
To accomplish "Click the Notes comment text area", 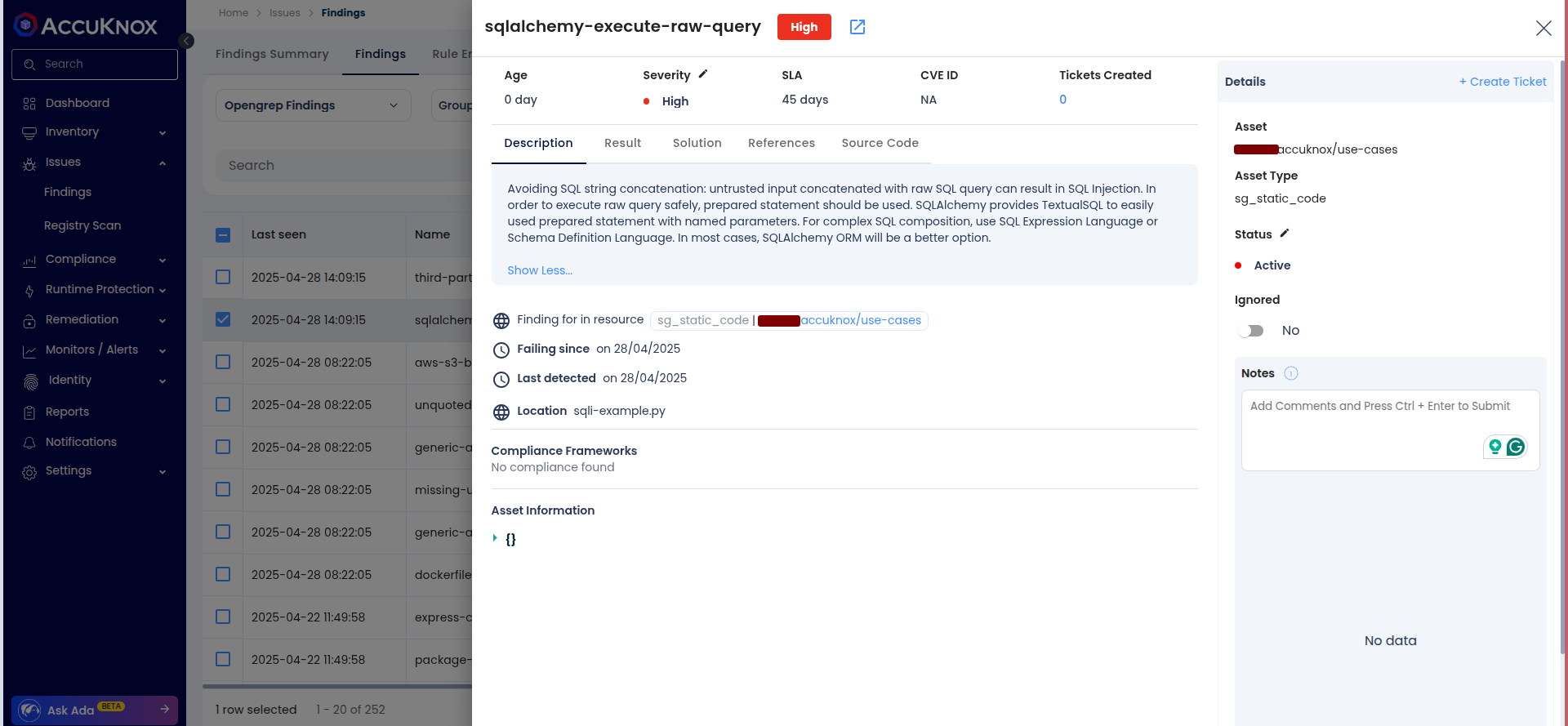I will point(1390,430).
